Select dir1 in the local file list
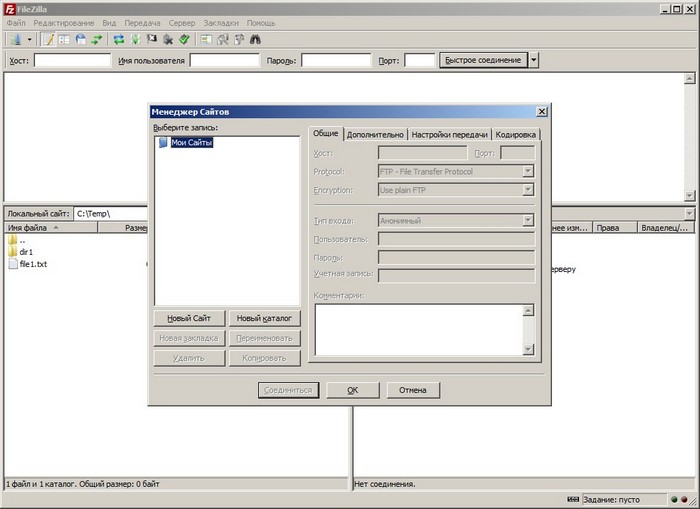 [26, 252]
